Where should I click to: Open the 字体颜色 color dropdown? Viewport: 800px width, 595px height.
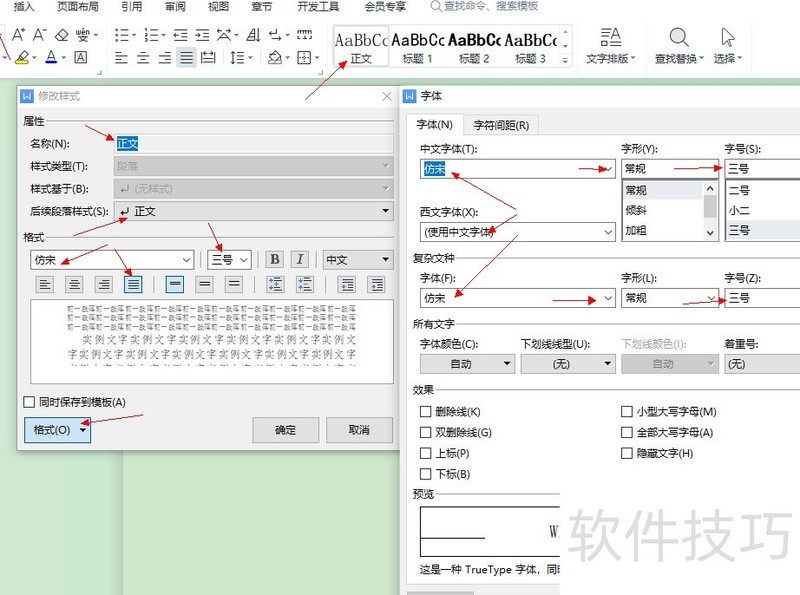click(506, 364)
